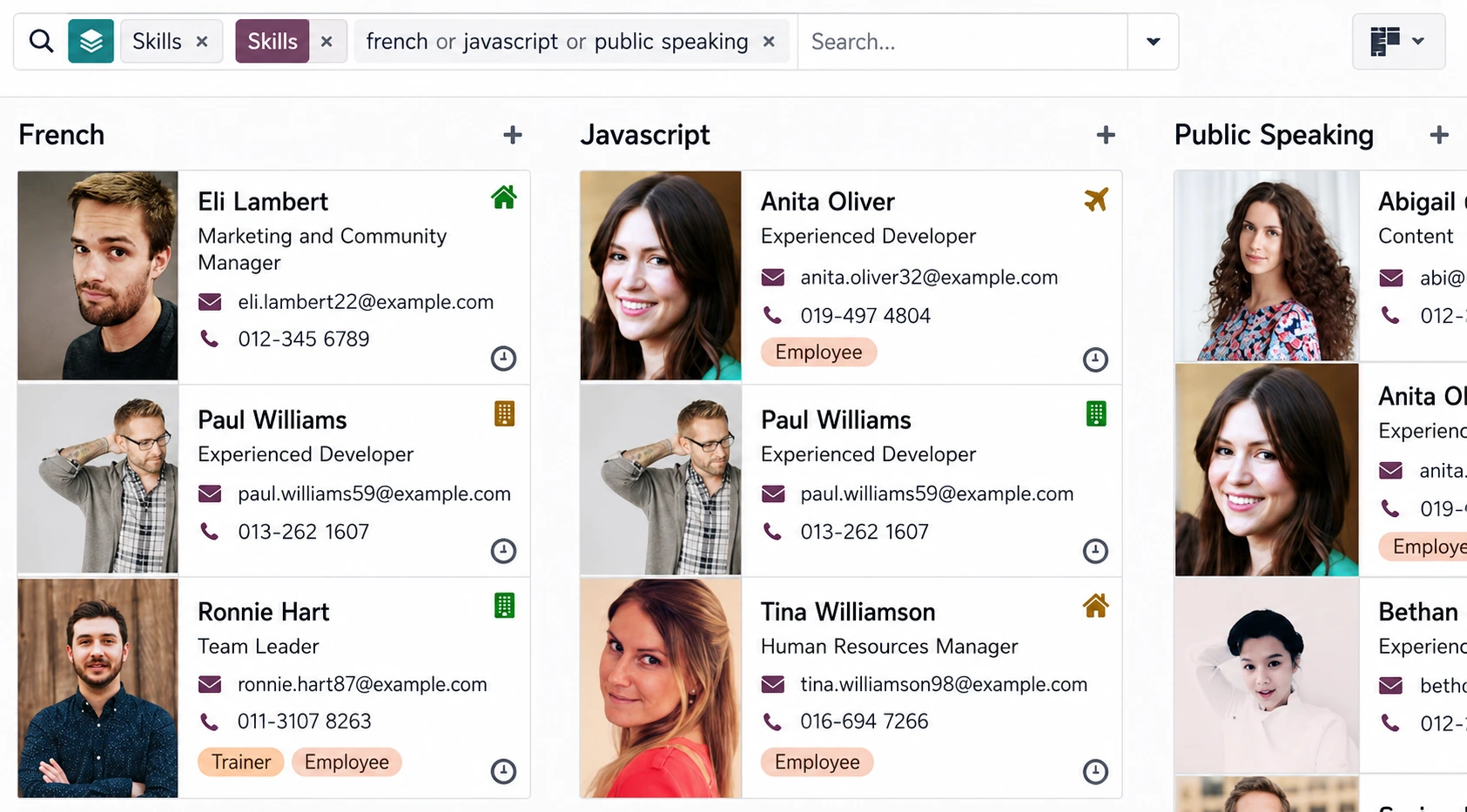This screenshot has width=1467, height=812.
Task: Open the activity clock on Ronnie Hart's card
Action: tap(503, 771)
